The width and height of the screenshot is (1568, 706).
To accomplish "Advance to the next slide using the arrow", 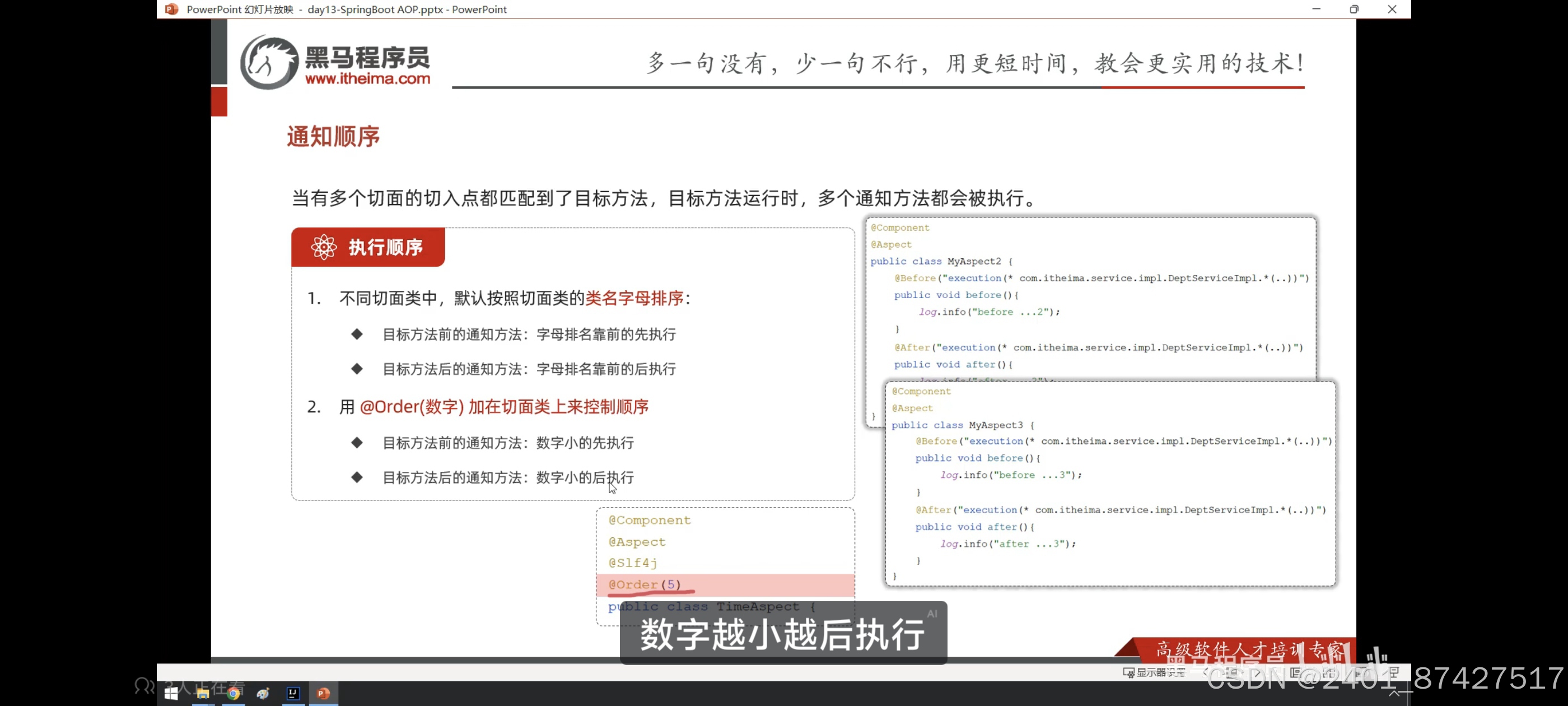I will (1258, 672).
